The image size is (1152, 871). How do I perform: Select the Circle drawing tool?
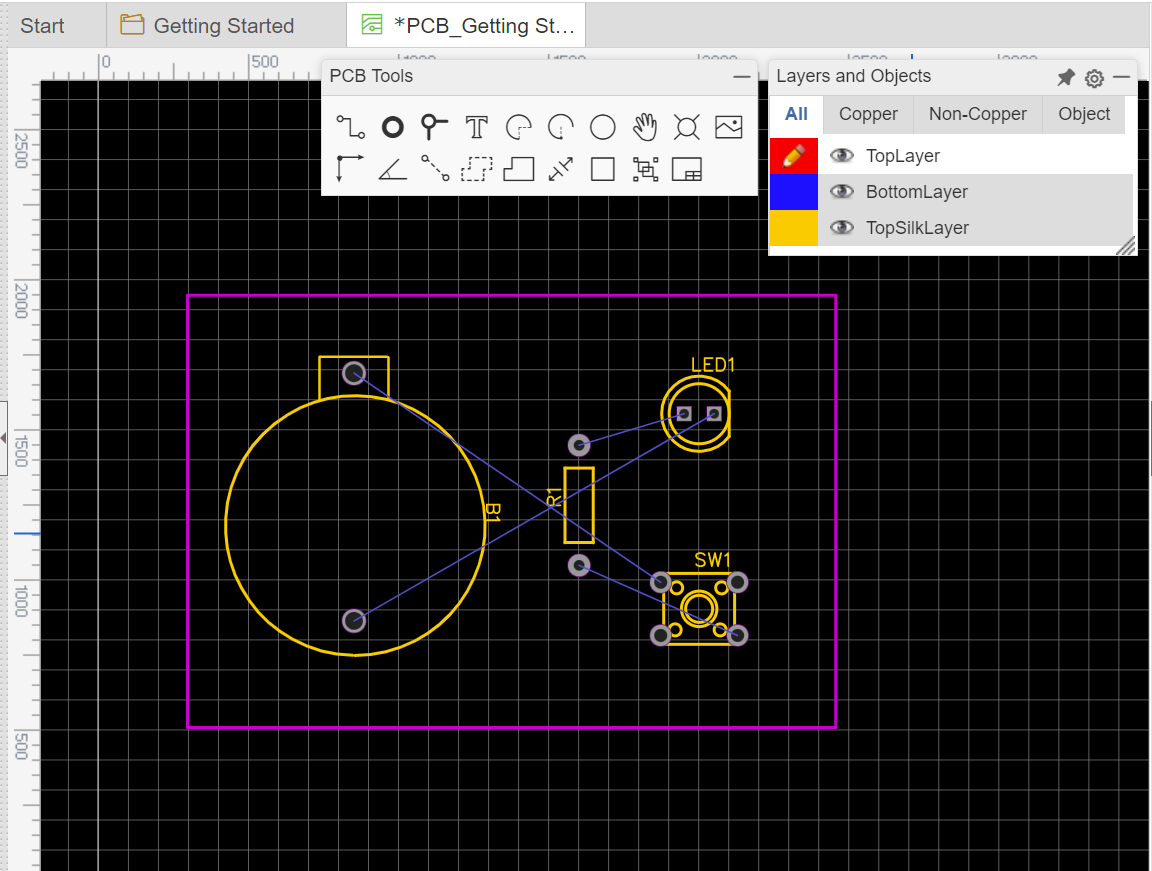coord(602,127)
